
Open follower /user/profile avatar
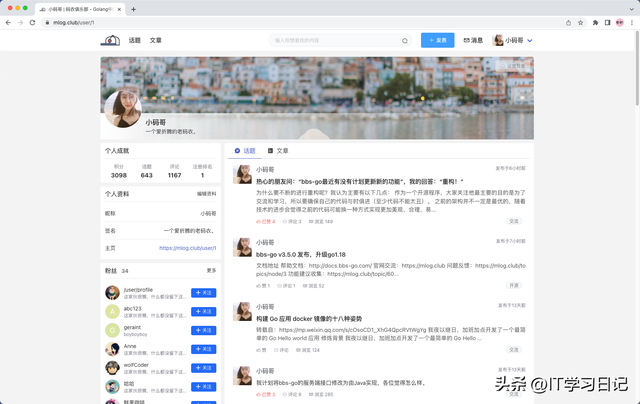[112, 293]
